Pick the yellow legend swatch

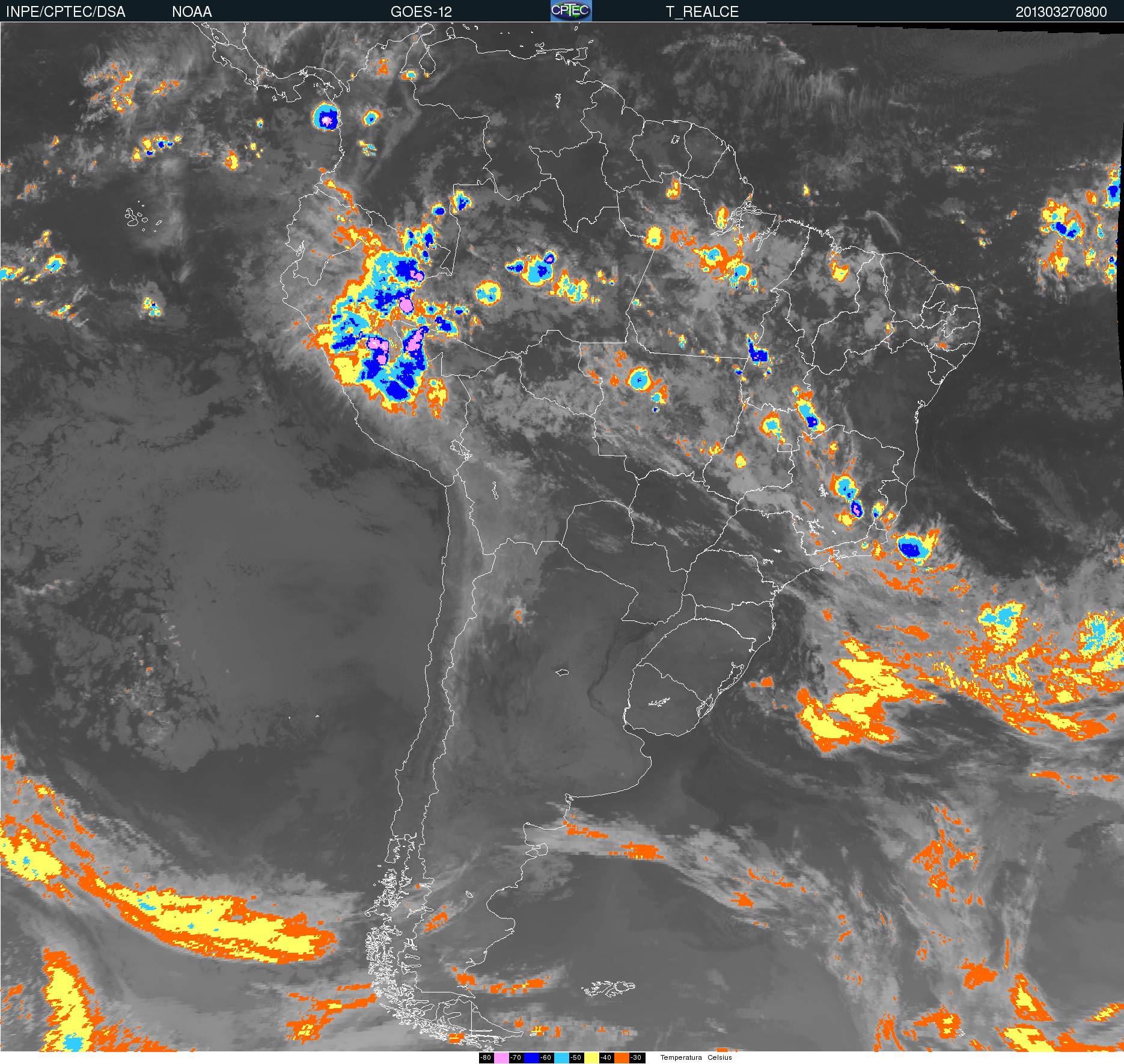[591, 1057]
